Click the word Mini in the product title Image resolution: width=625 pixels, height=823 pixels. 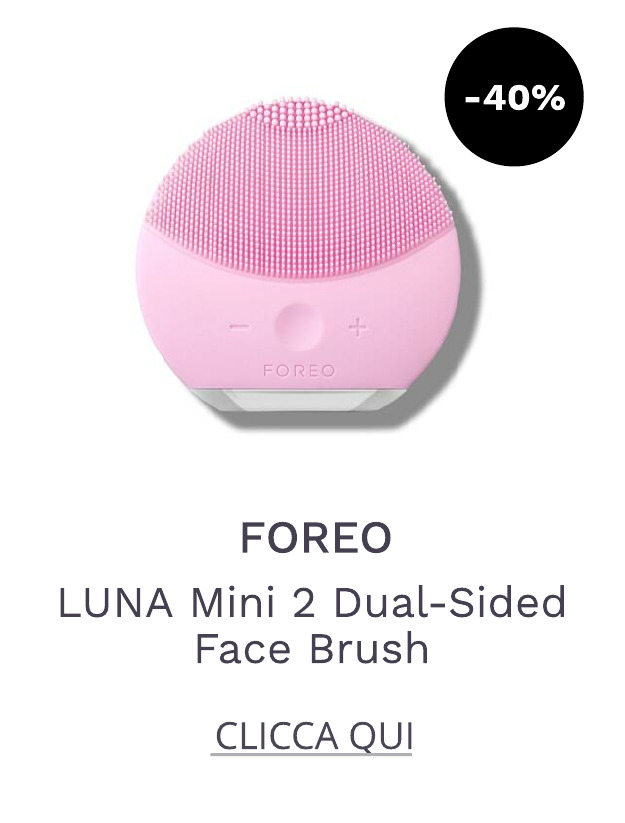(234, 603)
